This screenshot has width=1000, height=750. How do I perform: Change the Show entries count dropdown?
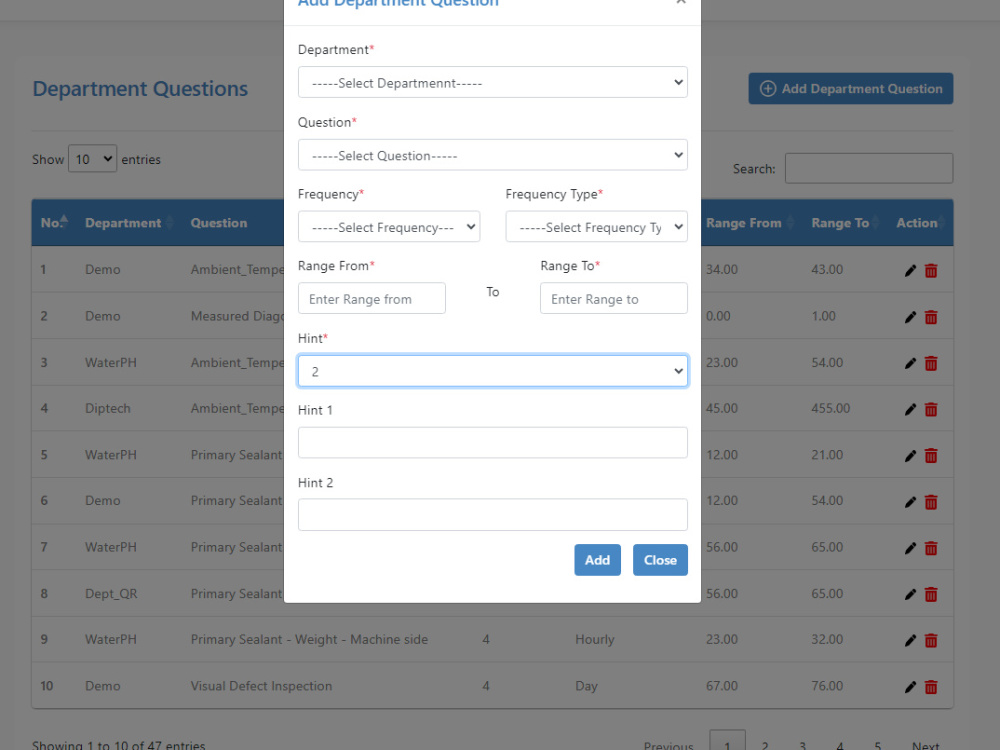(x=92, y=159)
